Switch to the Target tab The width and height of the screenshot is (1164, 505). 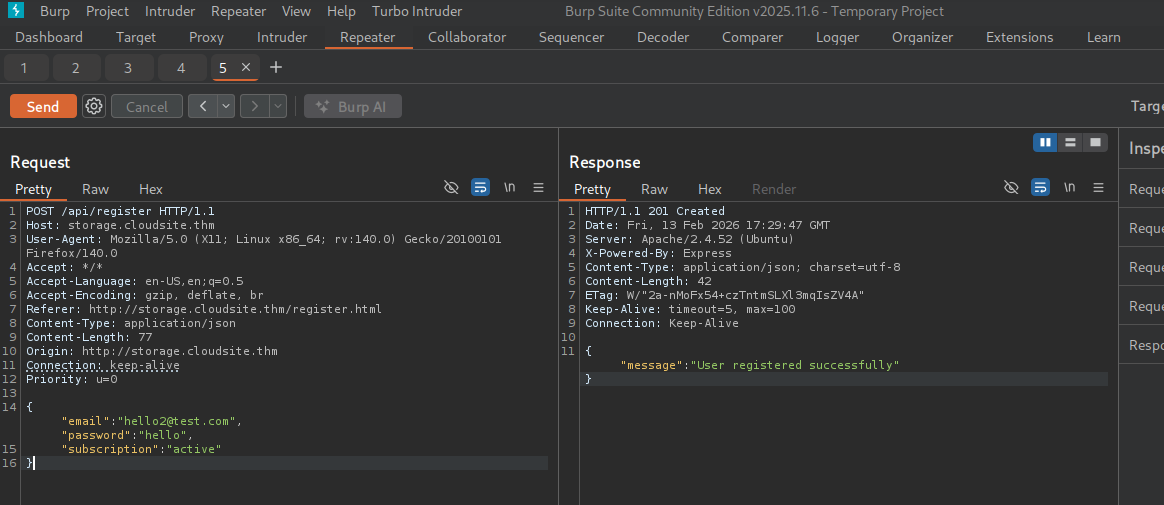[136, 37]
